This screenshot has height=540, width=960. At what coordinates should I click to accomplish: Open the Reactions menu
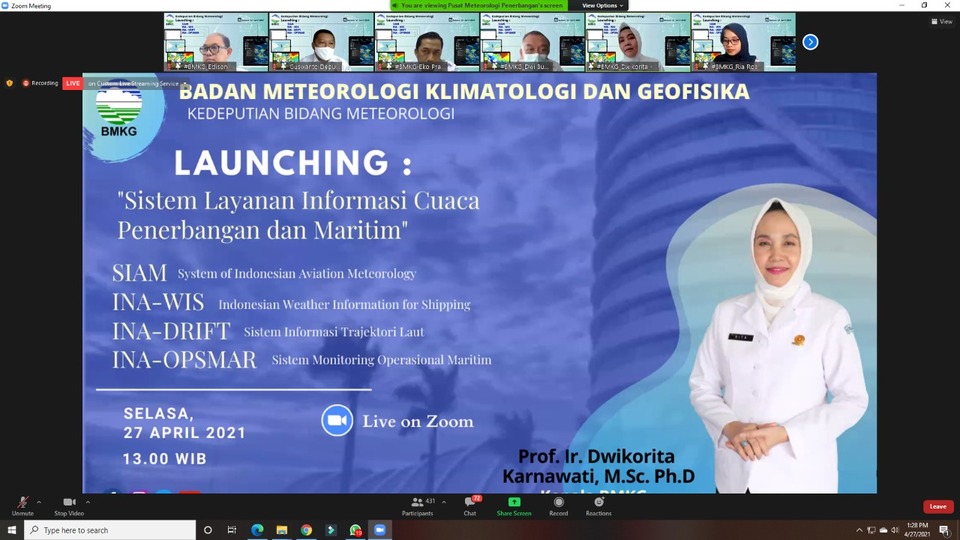[x=598, y=506]
